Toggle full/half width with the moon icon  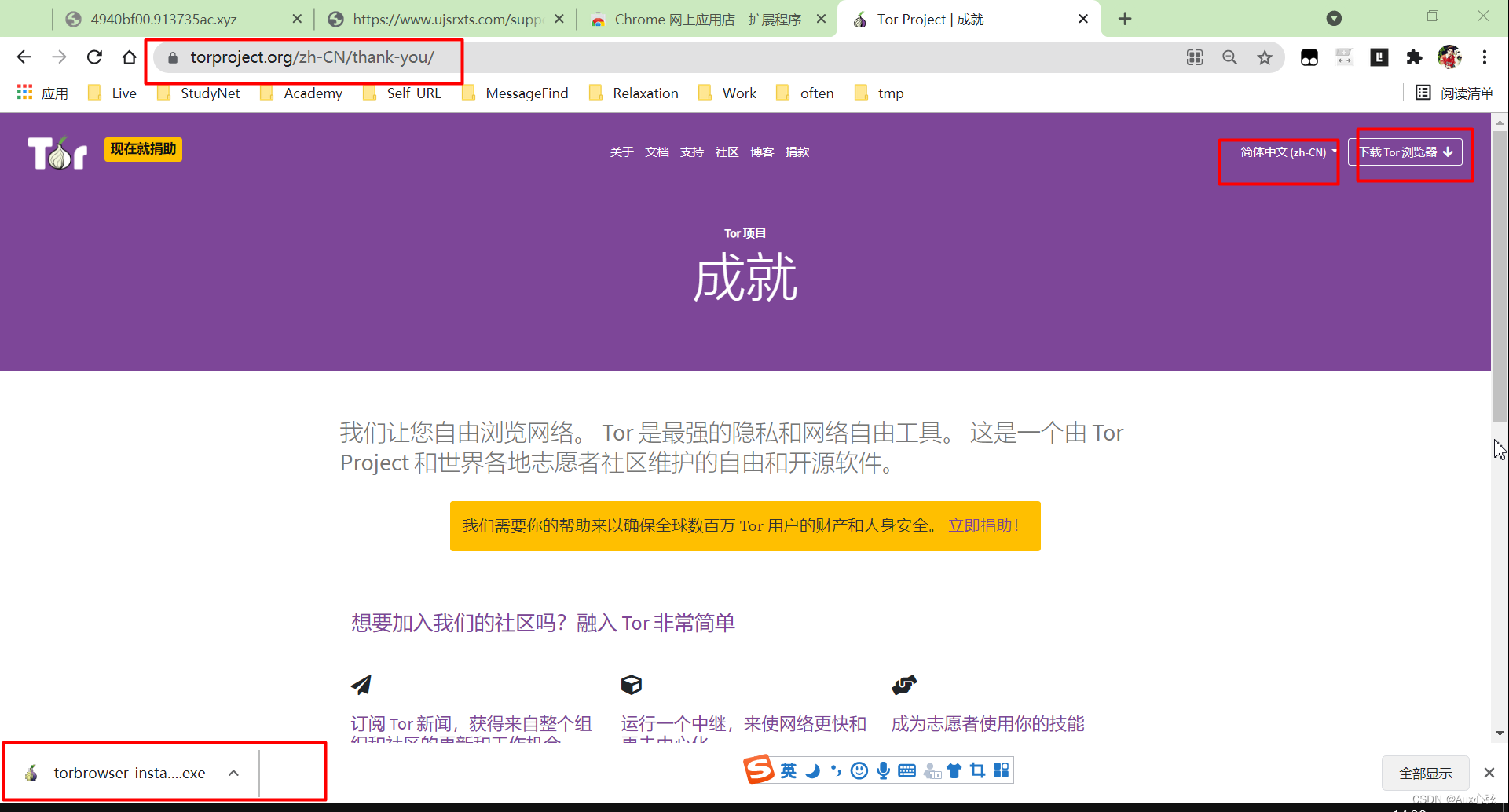coord(811,770)
